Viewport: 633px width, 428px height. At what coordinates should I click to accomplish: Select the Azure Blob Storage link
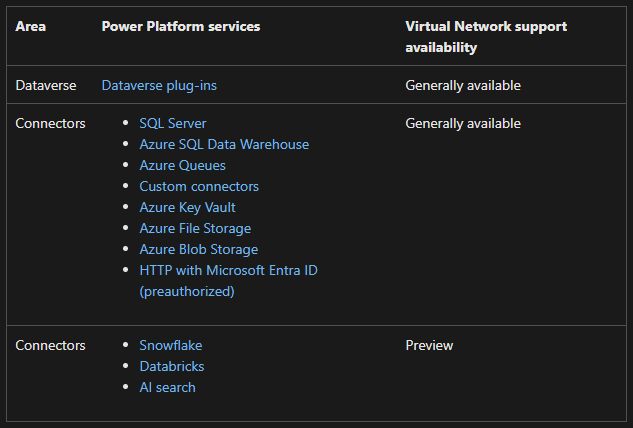point(198,249)
